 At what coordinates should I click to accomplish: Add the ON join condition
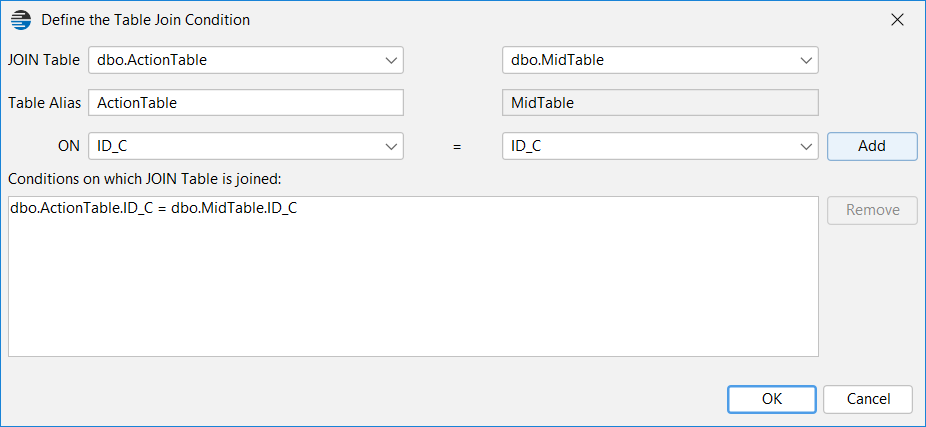pyautogui.click(x=872, y=146)
